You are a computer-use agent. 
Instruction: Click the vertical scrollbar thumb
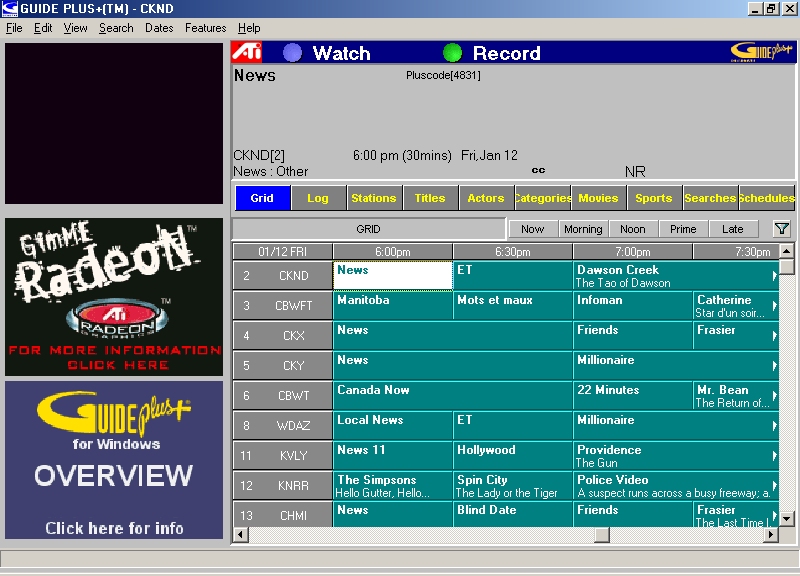tap(787, 266)
